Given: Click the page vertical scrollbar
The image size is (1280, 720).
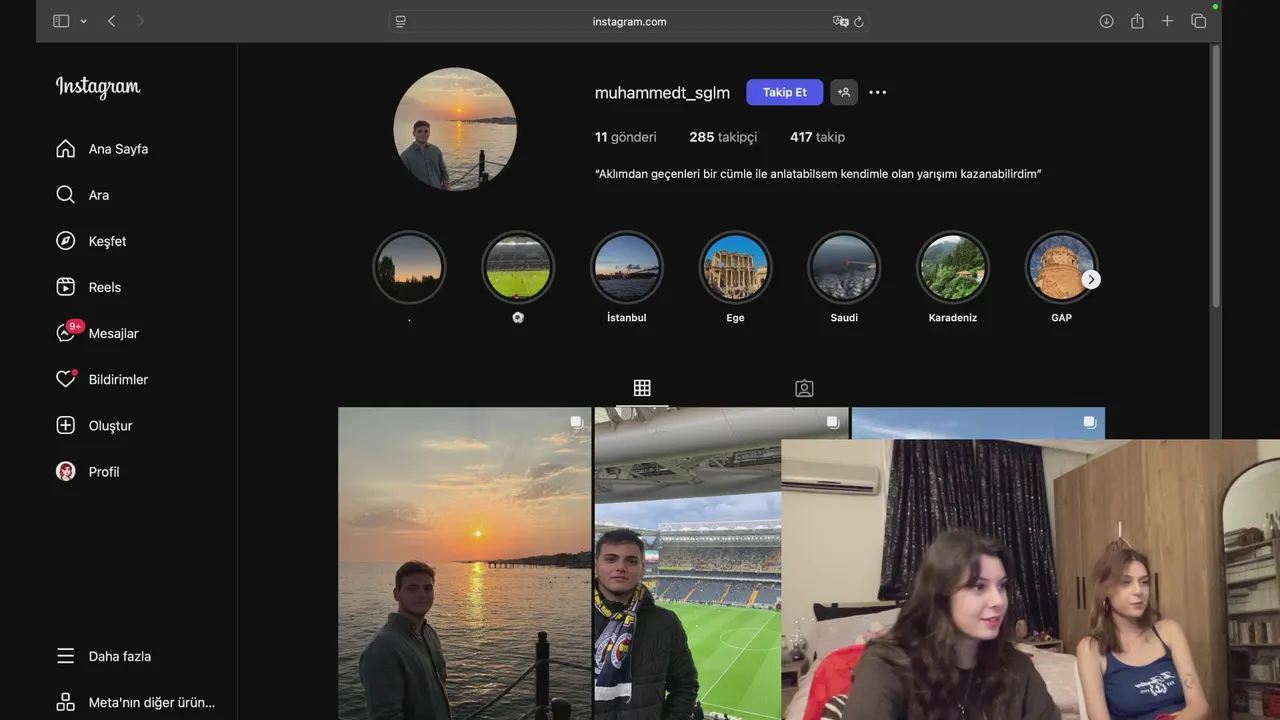Looking at the screenshot, I should [x=1216, y=175].
